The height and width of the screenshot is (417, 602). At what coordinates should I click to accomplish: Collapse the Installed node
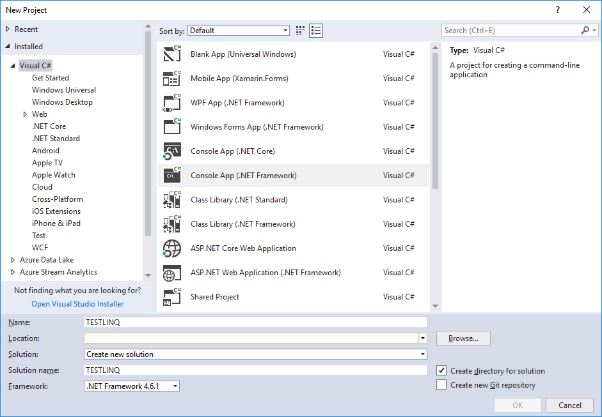8,46
